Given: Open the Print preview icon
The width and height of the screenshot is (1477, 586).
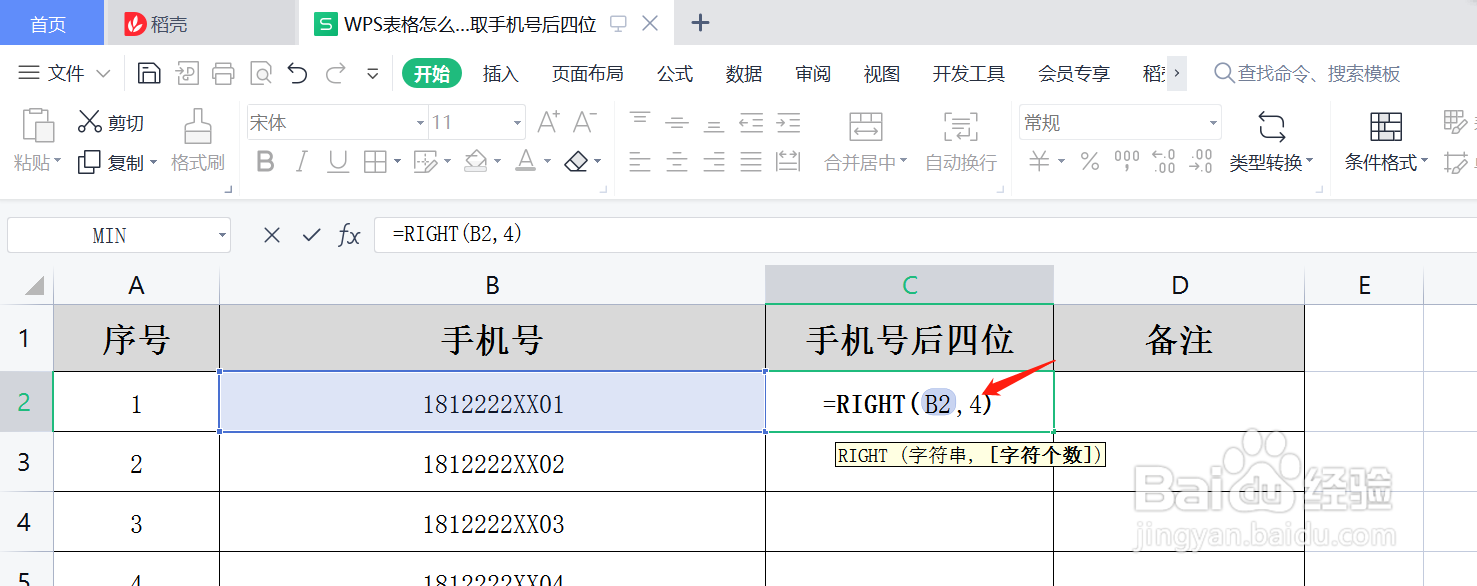Looking at the screenshot, I should click(x=260, y=72).
